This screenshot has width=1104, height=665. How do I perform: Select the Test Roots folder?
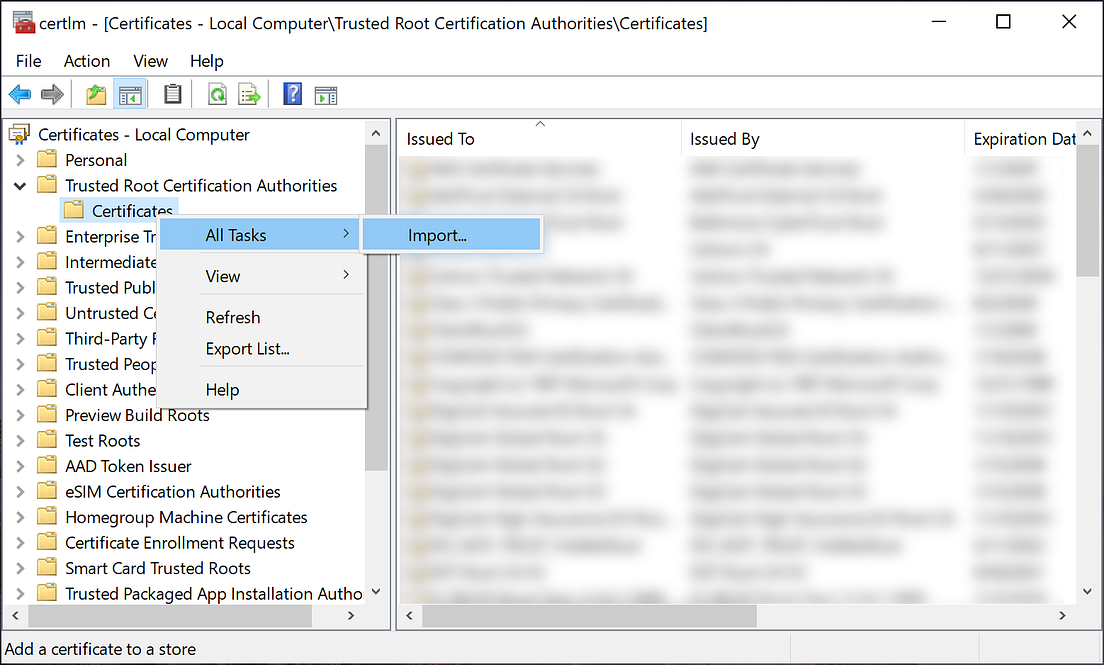(103, 440)
